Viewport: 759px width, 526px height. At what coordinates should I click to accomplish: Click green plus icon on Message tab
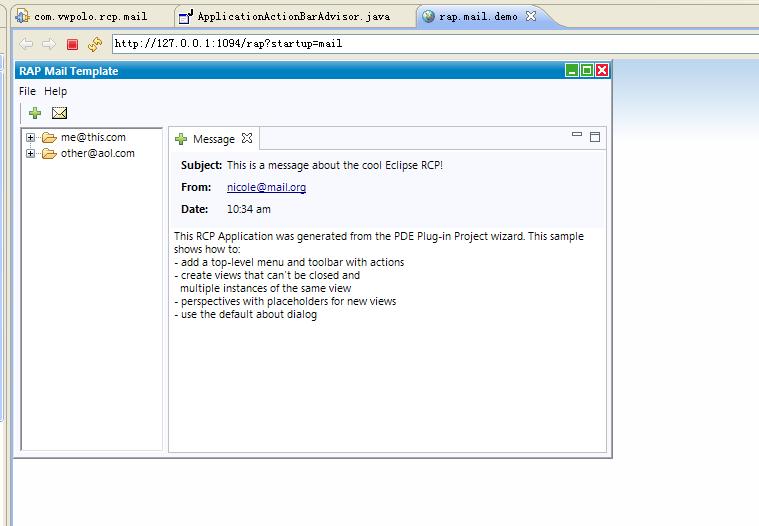(x=181, y=139)
